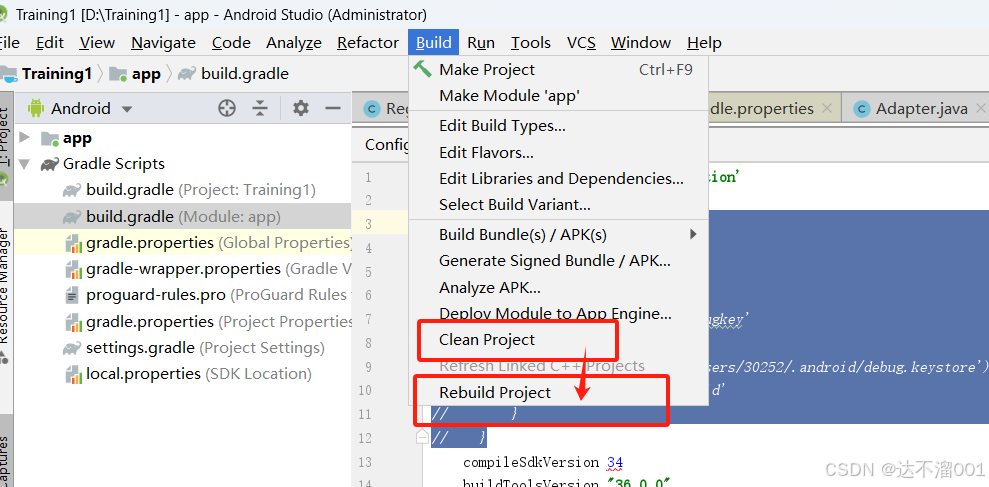The image size is (989, 487).
Task: Click the scroll-from-source target icon
Action: [226, 109]
